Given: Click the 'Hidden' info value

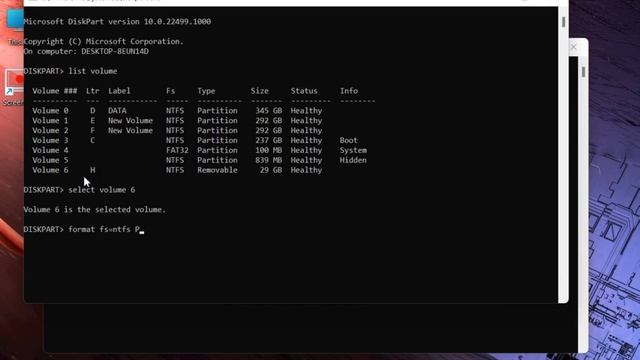Looking at the screenshot, I should tap(353, 160).
